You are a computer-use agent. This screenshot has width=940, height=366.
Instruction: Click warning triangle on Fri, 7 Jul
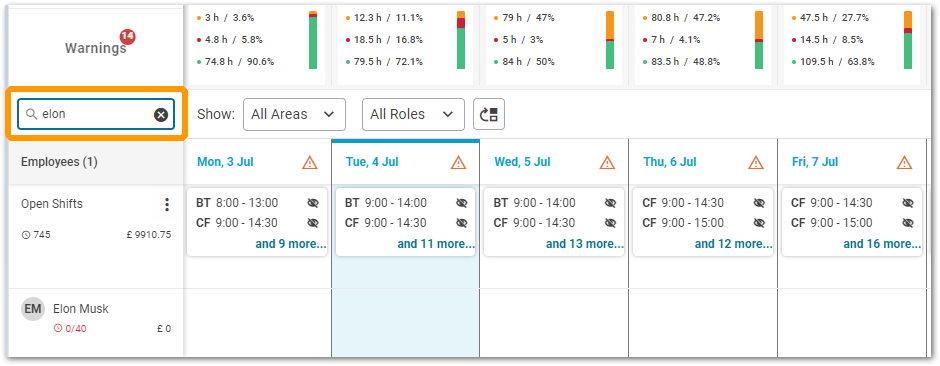[x=905, y=162]
